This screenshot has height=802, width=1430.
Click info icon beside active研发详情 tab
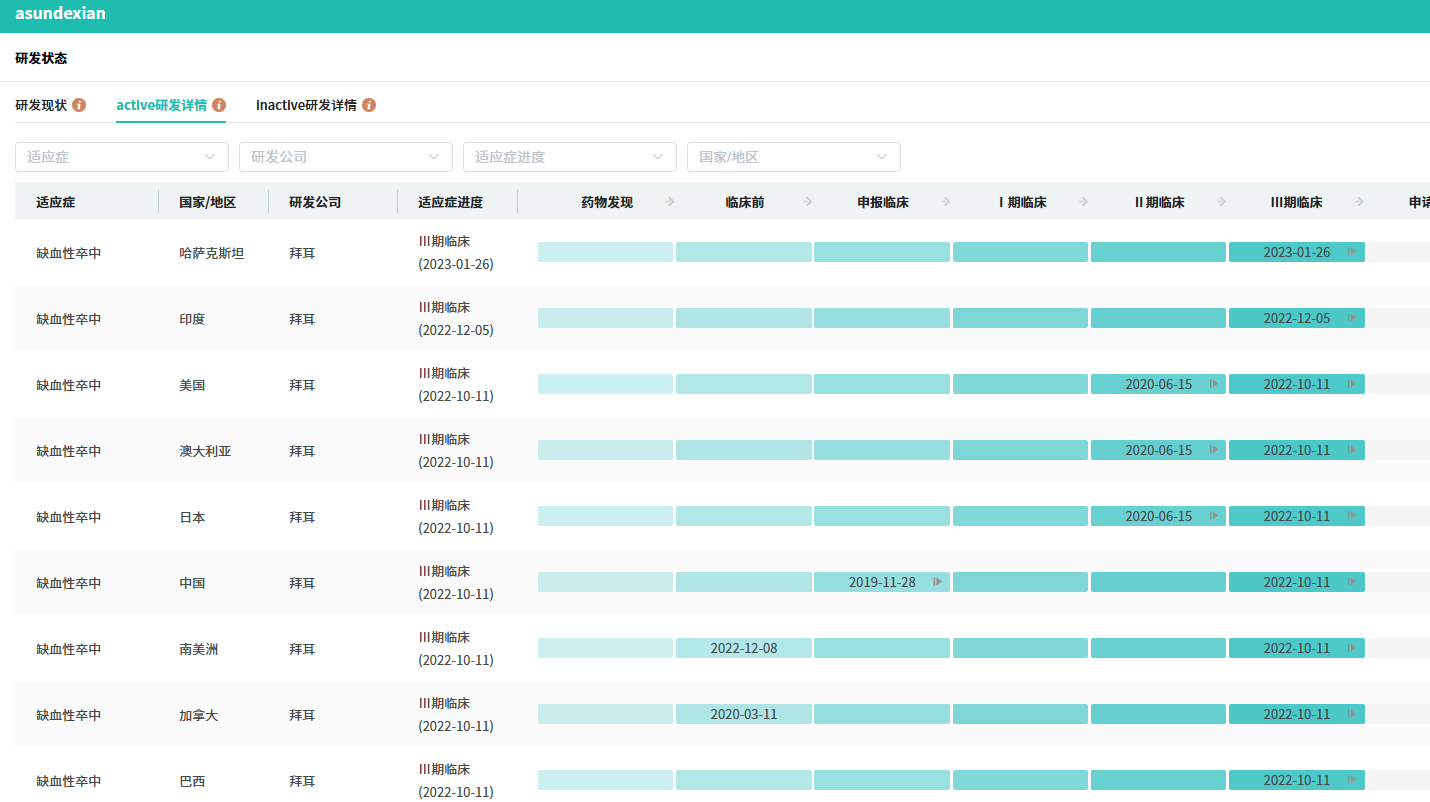click(x=219, y=105)
